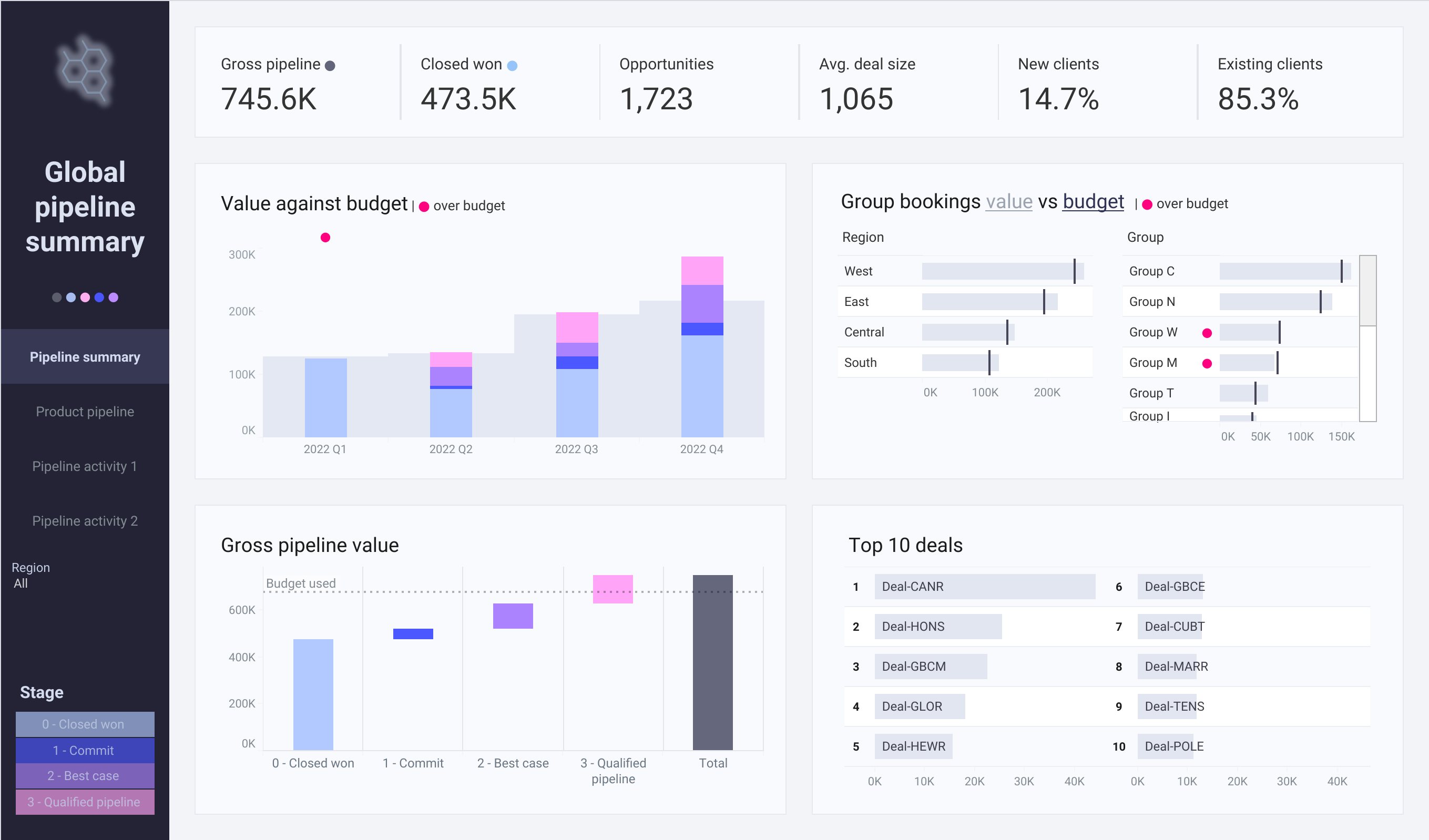
Task: Toggle the 1 - Commit stage filter
Action: pos(85,751)
